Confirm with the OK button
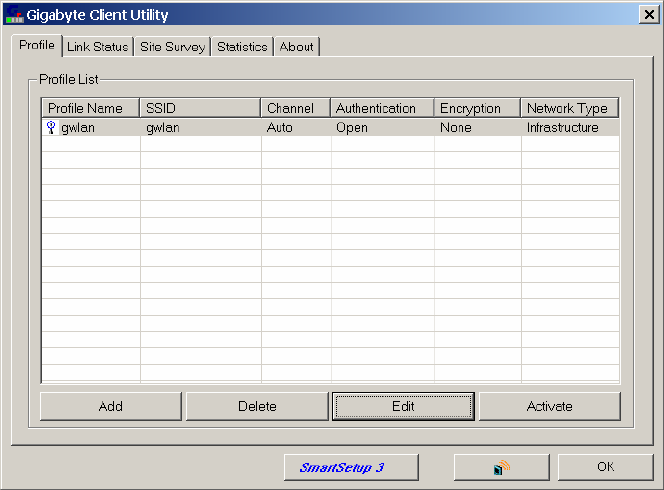 pyautogui.click(x=606, y=467)
